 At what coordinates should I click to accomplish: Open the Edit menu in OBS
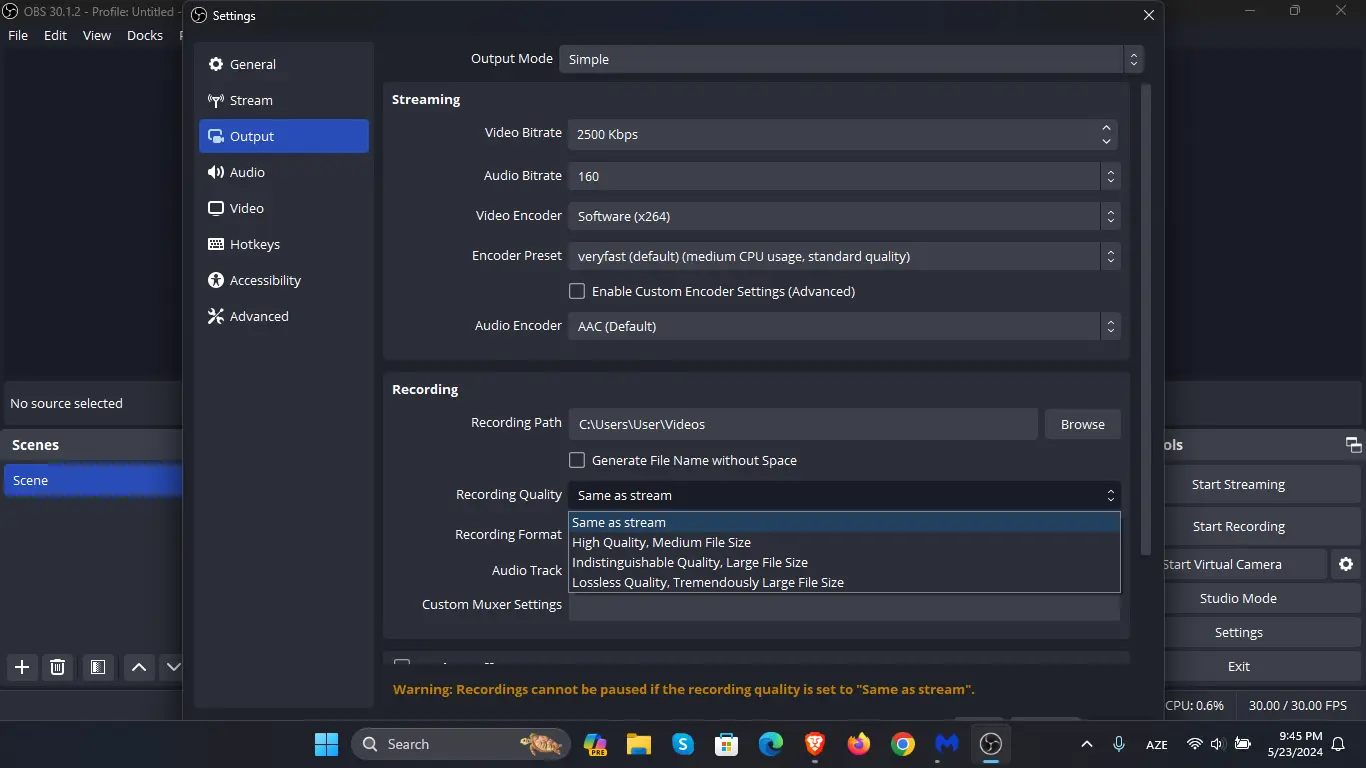coord(55,35)
